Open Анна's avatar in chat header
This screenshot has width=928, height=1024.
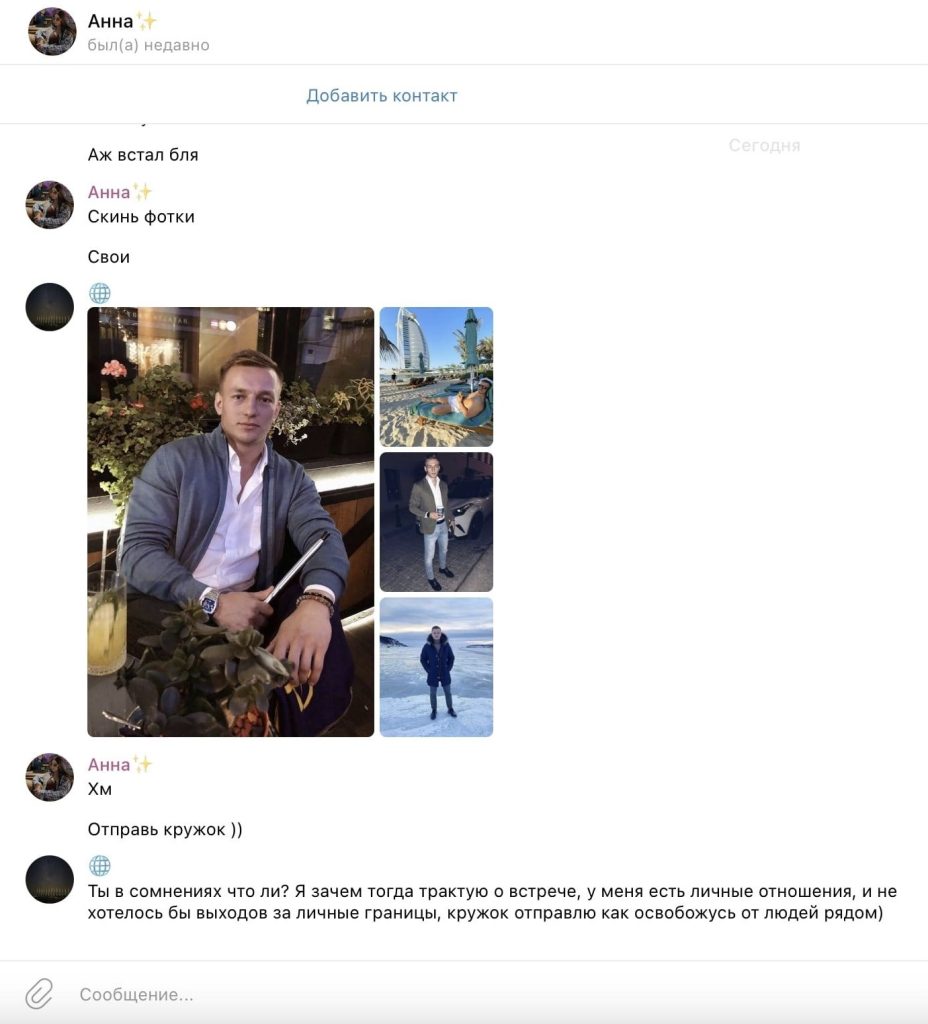[x=52, y=31]
